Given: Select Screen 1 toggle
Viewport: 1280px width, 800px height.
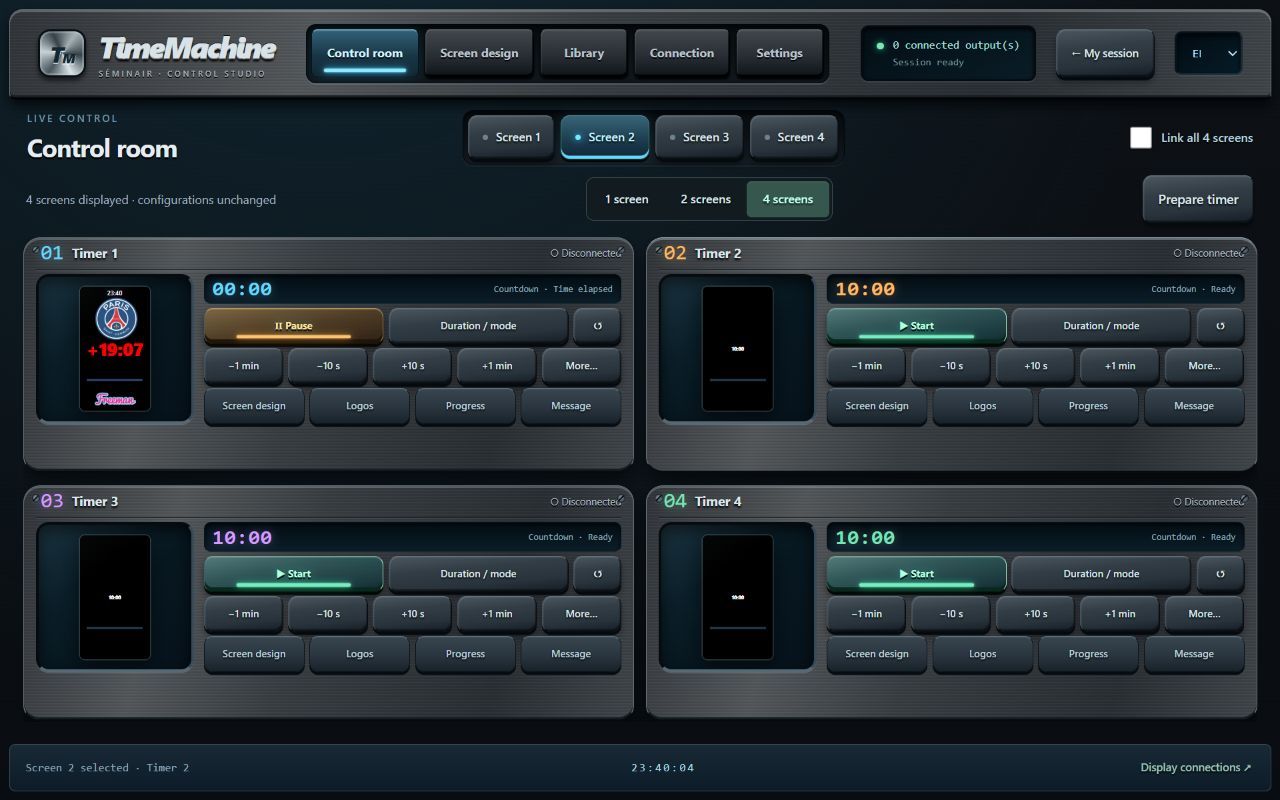Looking at the screenshot, I should tap(509, 137).
